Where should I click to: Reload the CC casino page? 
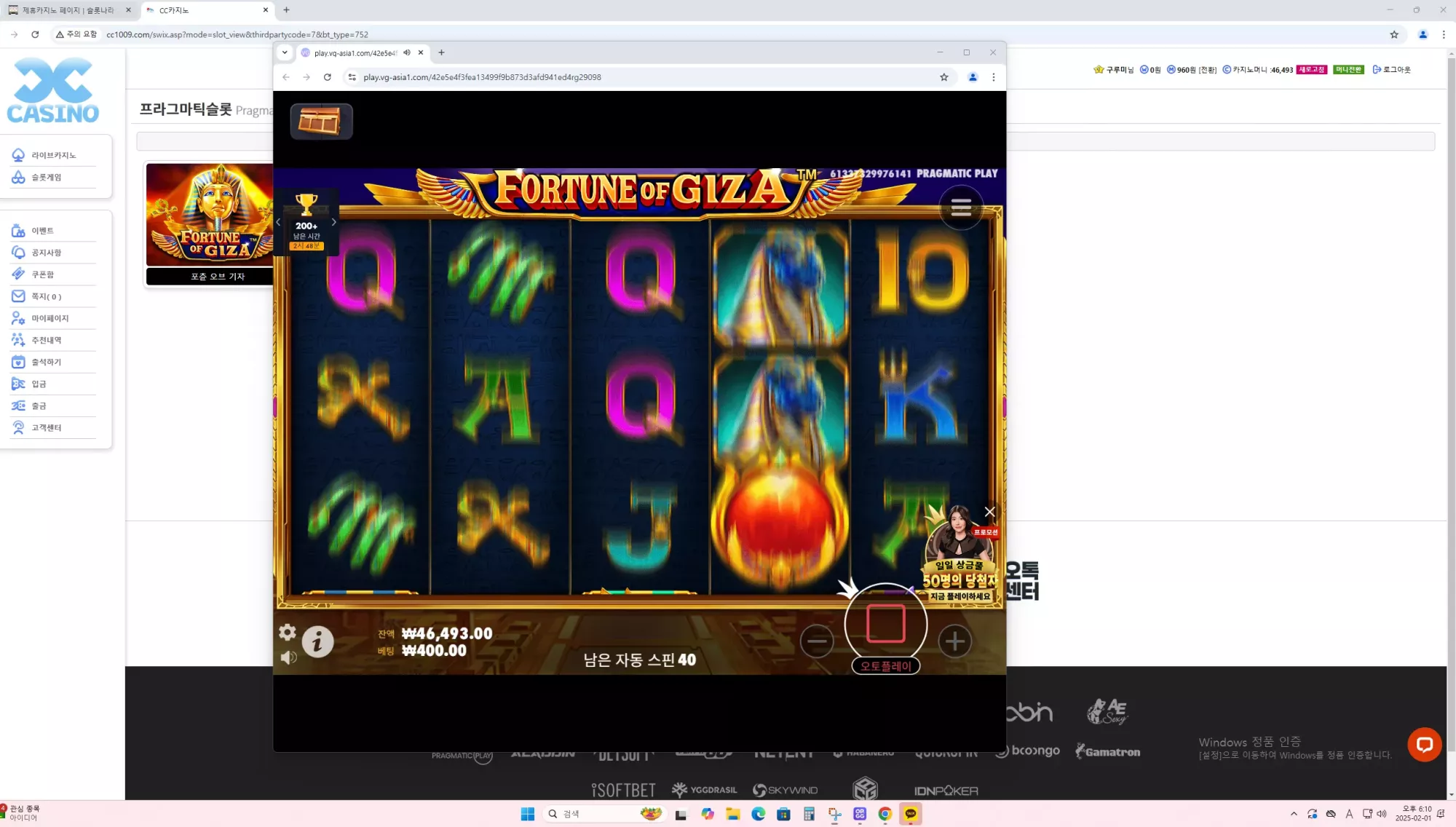click(x=35, y=34)
